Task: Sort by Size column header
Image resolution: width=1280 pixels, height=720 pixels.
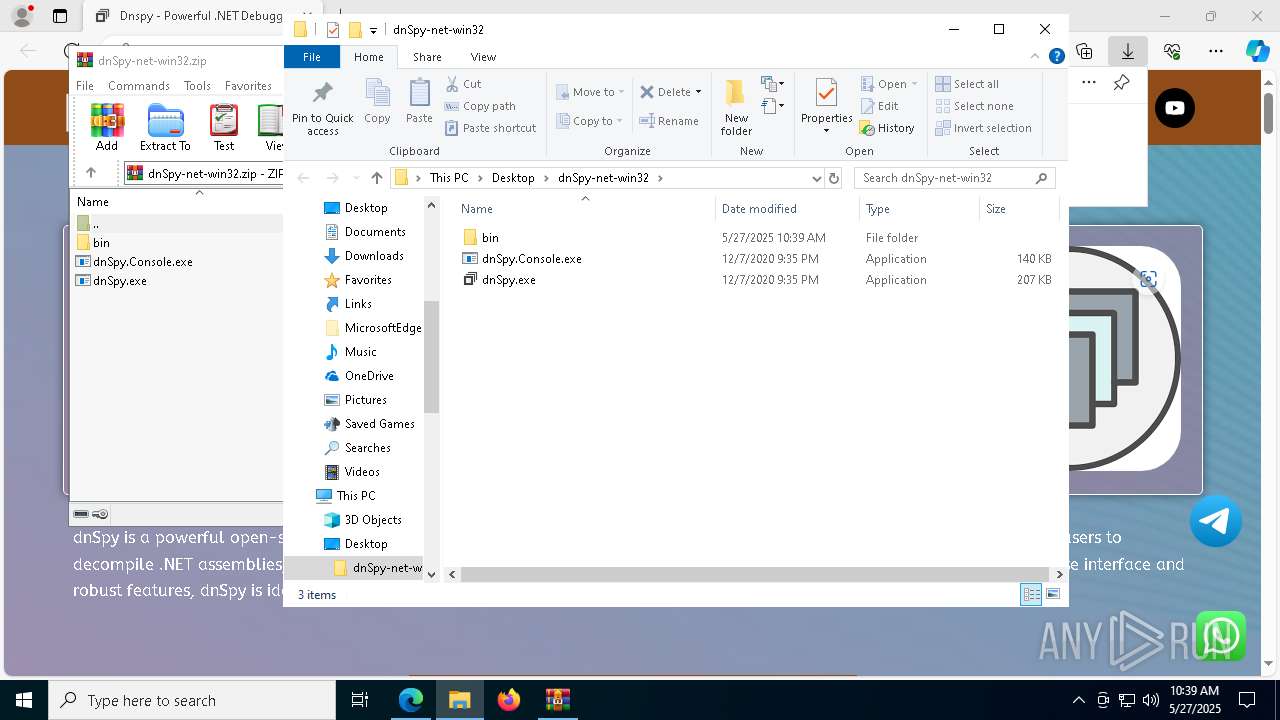Action: [1018, 209]
